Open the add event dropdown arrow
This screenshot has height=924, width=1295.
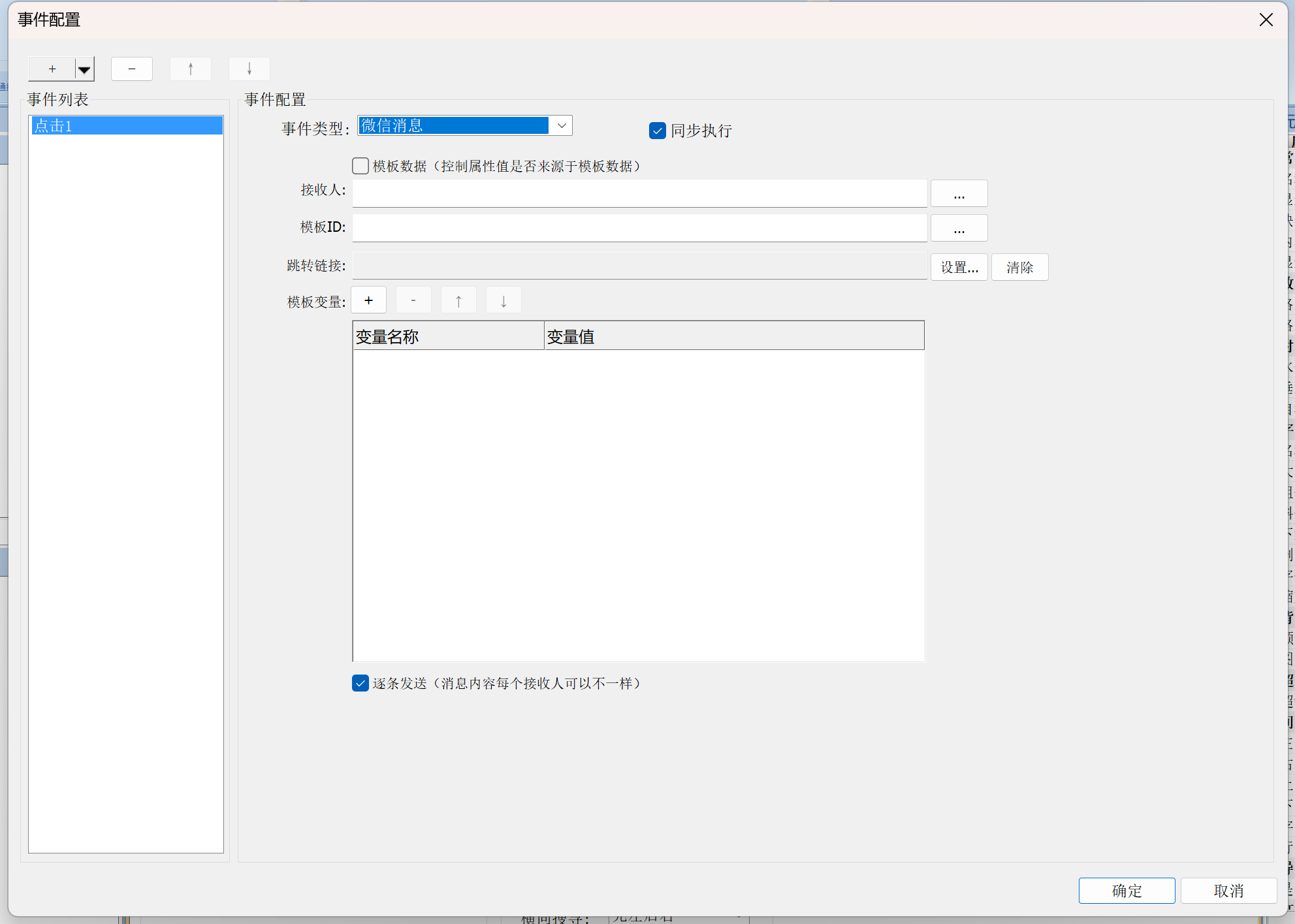(84, 69)
